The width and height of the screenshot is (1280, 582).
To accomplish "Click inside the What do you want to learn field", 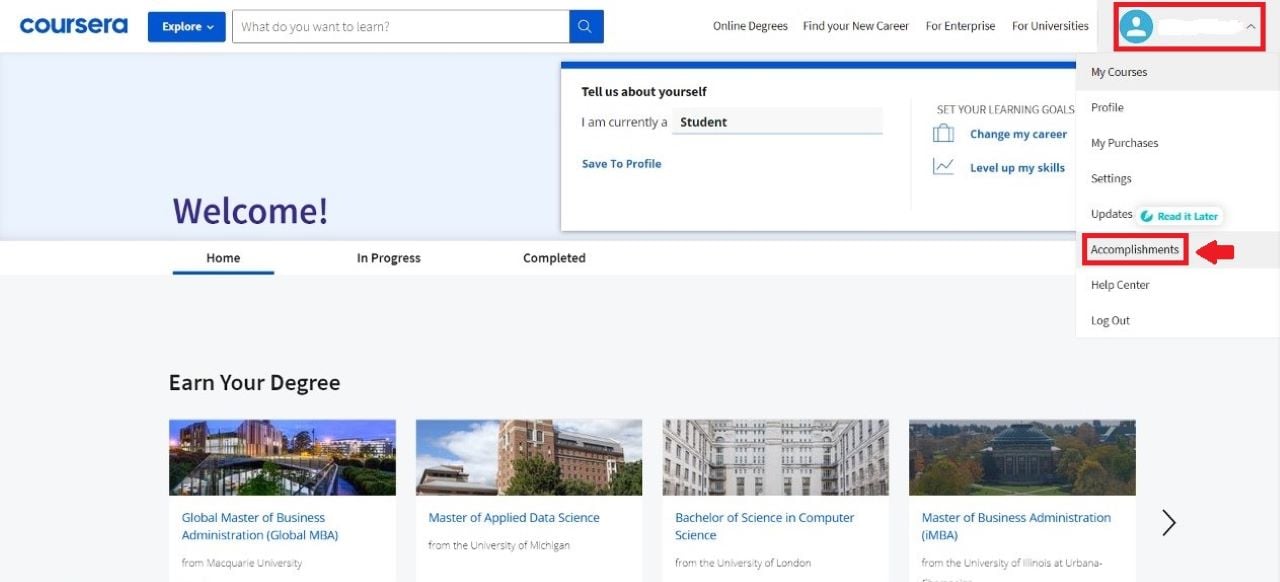I will [x=400, y=27].
